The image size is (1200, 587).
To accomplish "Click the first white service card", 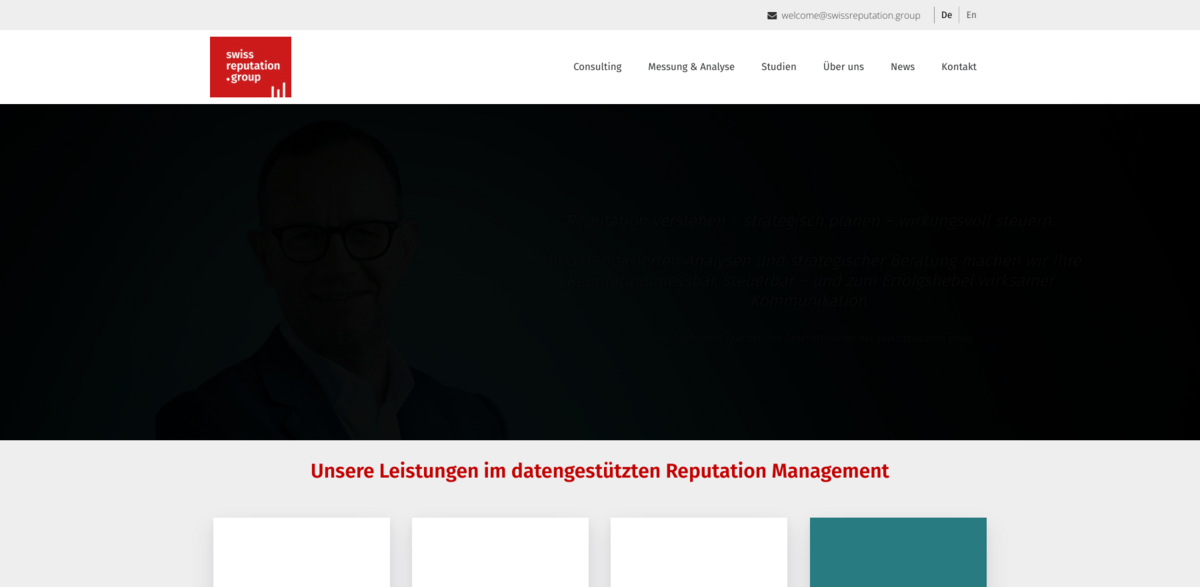I will pyautogui.click(x=301, y=552).
